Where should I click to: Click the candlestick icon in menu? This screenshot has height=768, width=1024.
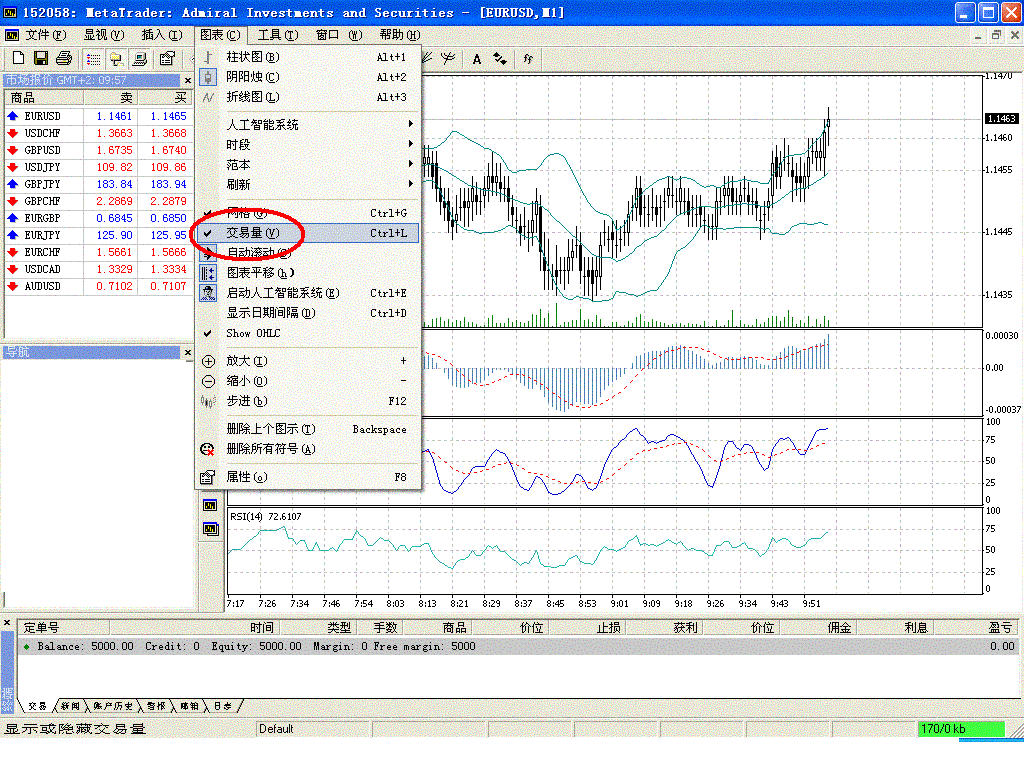[208, 78]
